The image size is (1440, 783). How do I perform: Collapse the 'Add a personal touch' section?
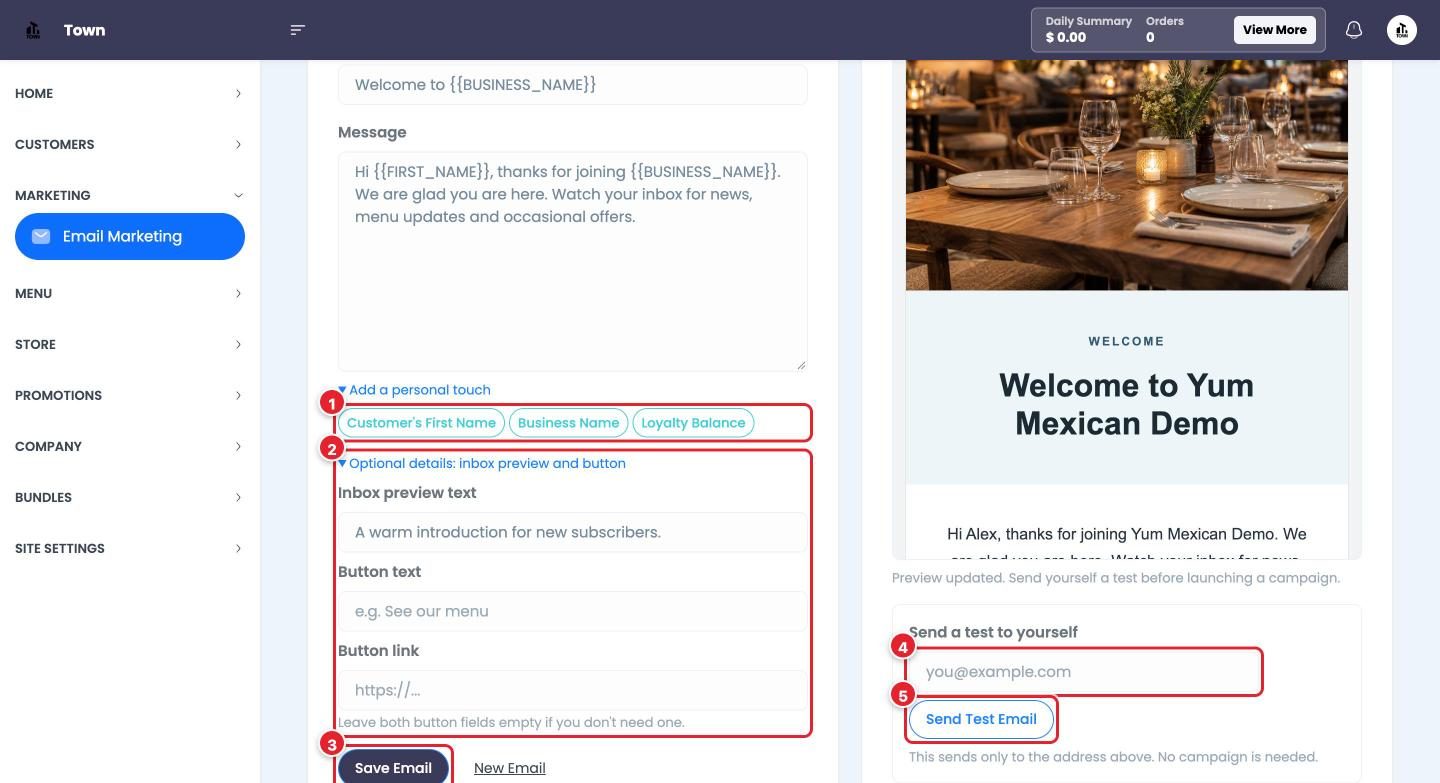414,390
